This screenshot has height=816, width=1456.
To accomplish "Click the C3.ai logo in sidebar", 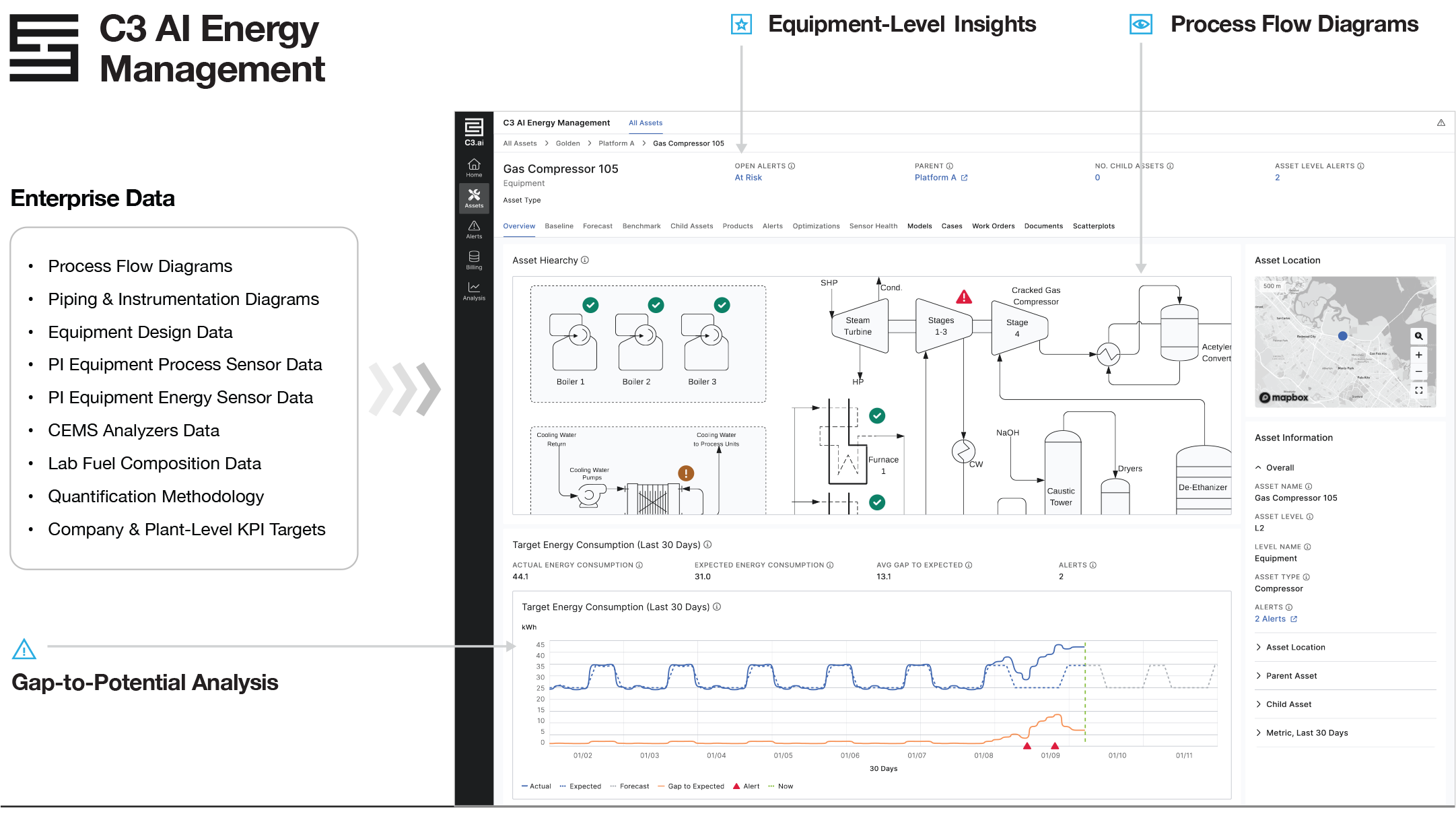I will coord(474,132).
